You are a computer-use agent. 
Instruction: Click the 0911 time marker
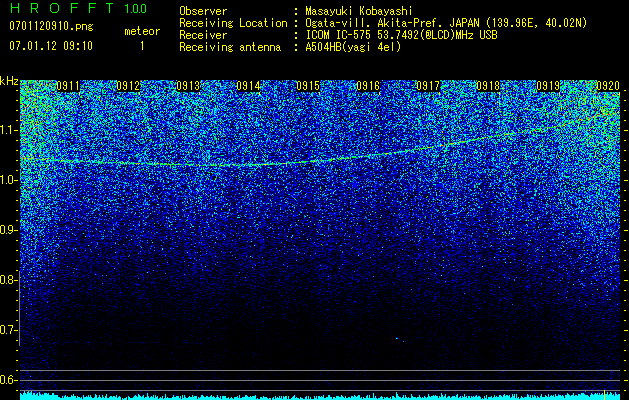68,86
